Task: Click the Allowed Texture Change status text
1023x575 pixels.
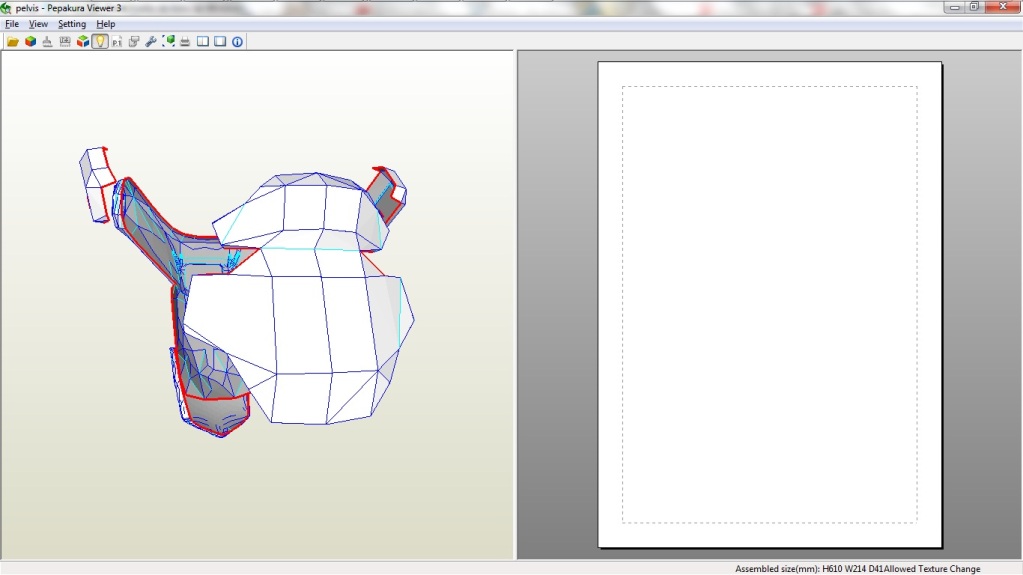Action: coord(932,568)
